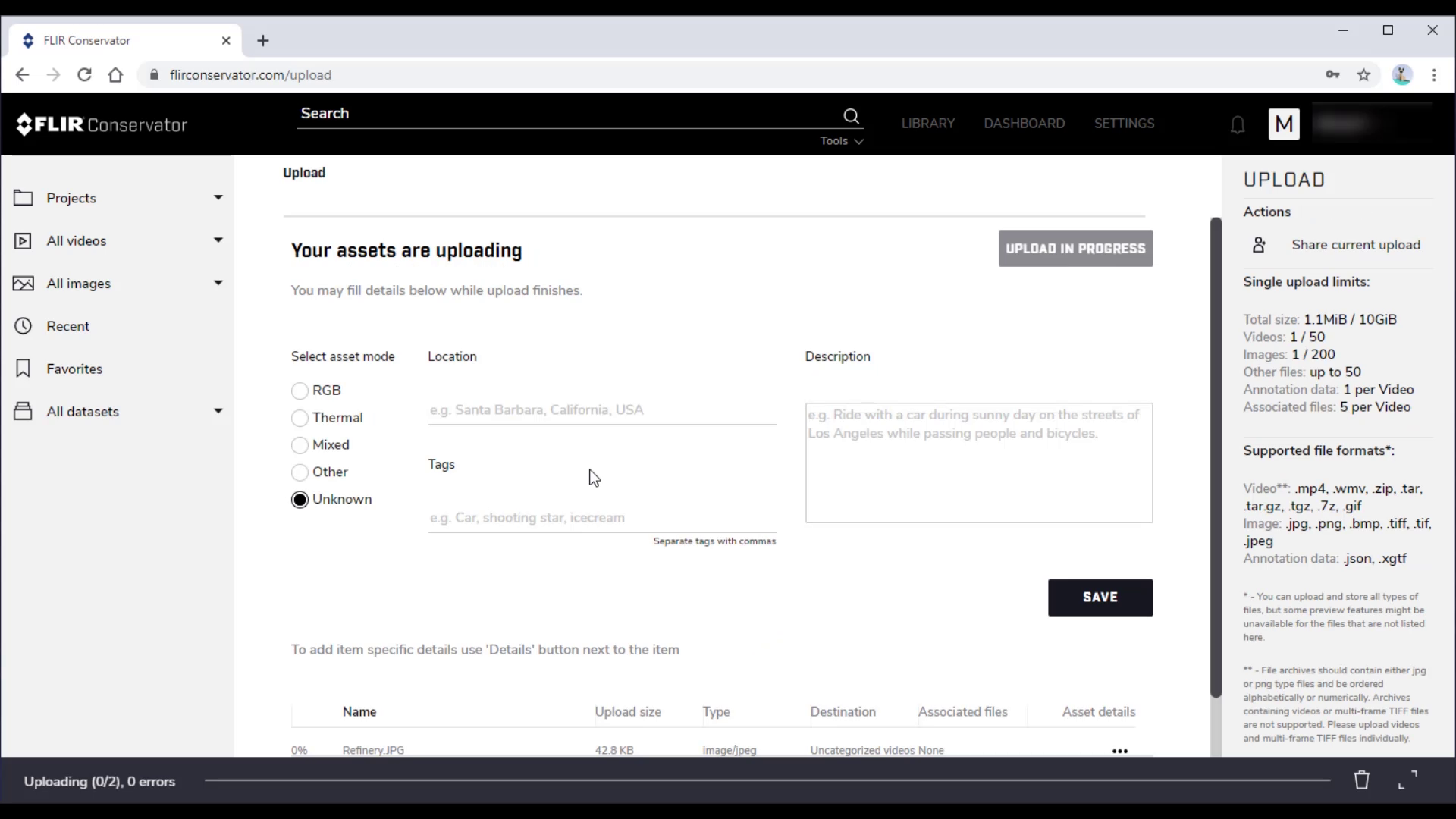
Task: Click the Location input field
Action: [x=601, y=409]
